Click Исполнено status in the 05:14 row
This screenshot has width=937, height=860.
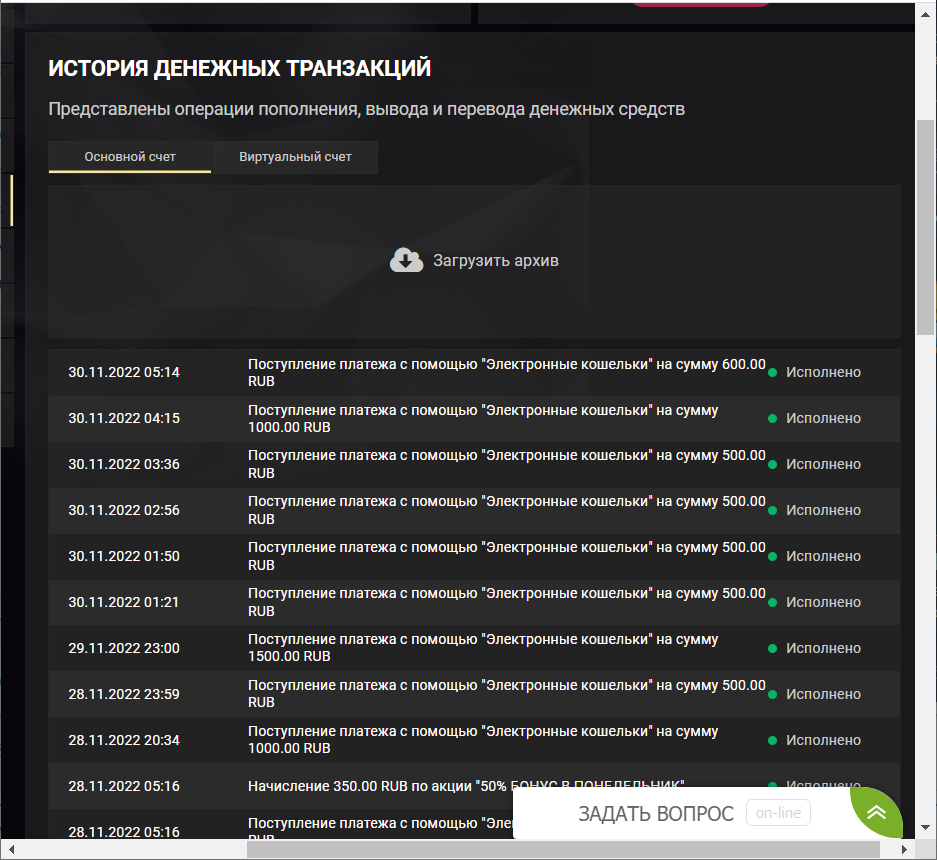(823, 372)
